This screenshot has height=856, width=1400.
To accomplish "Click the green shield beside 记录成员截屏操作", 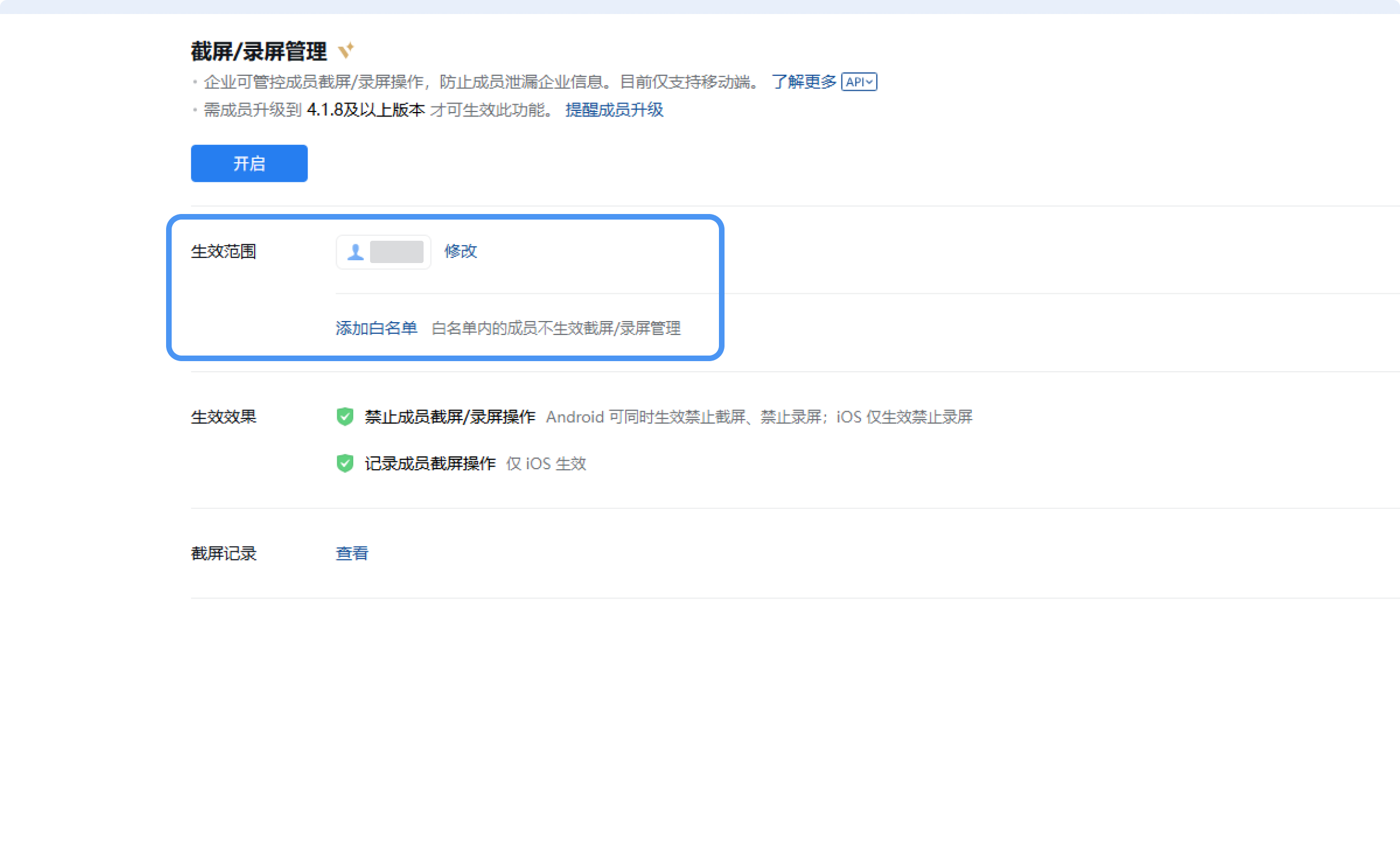I will click(x=345, y=464).
